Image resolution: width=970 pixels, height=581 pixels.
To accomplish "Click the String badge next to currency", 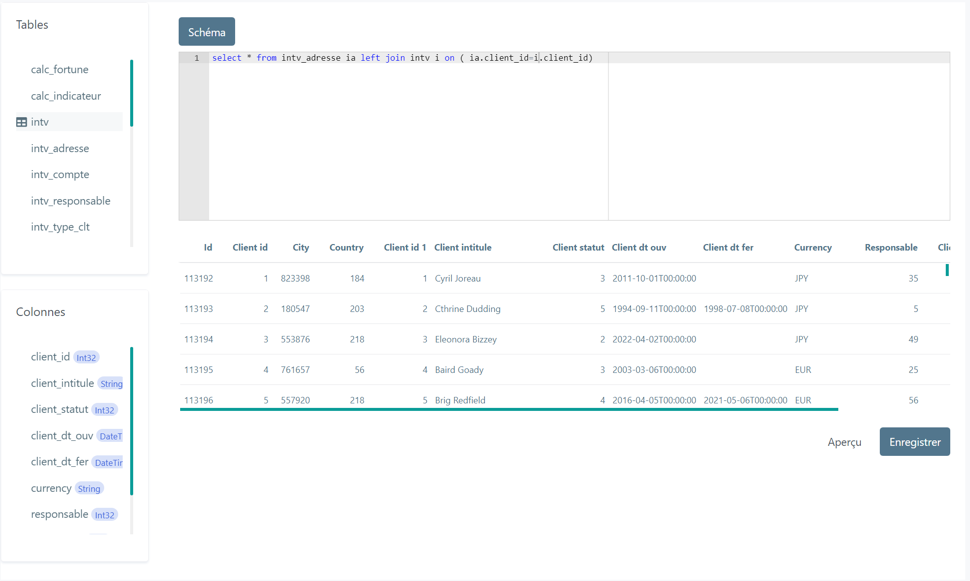I will click(x=89, y=489).
